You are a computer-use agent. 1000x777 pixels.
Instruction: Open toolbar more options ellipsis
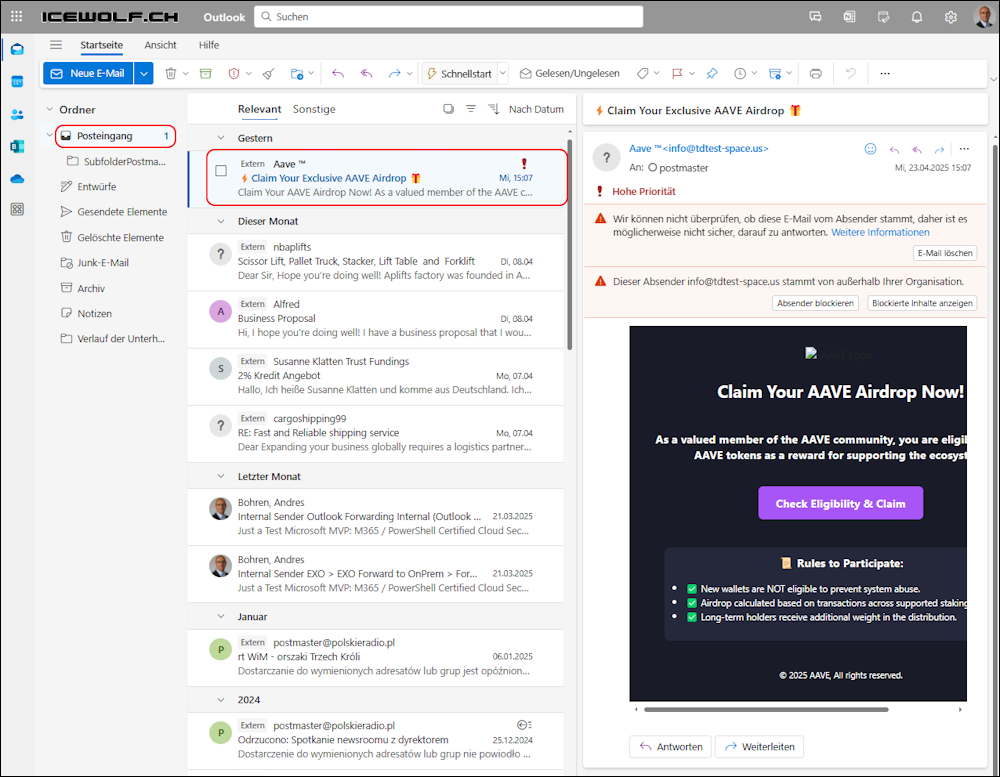click(x=885, y=73)
